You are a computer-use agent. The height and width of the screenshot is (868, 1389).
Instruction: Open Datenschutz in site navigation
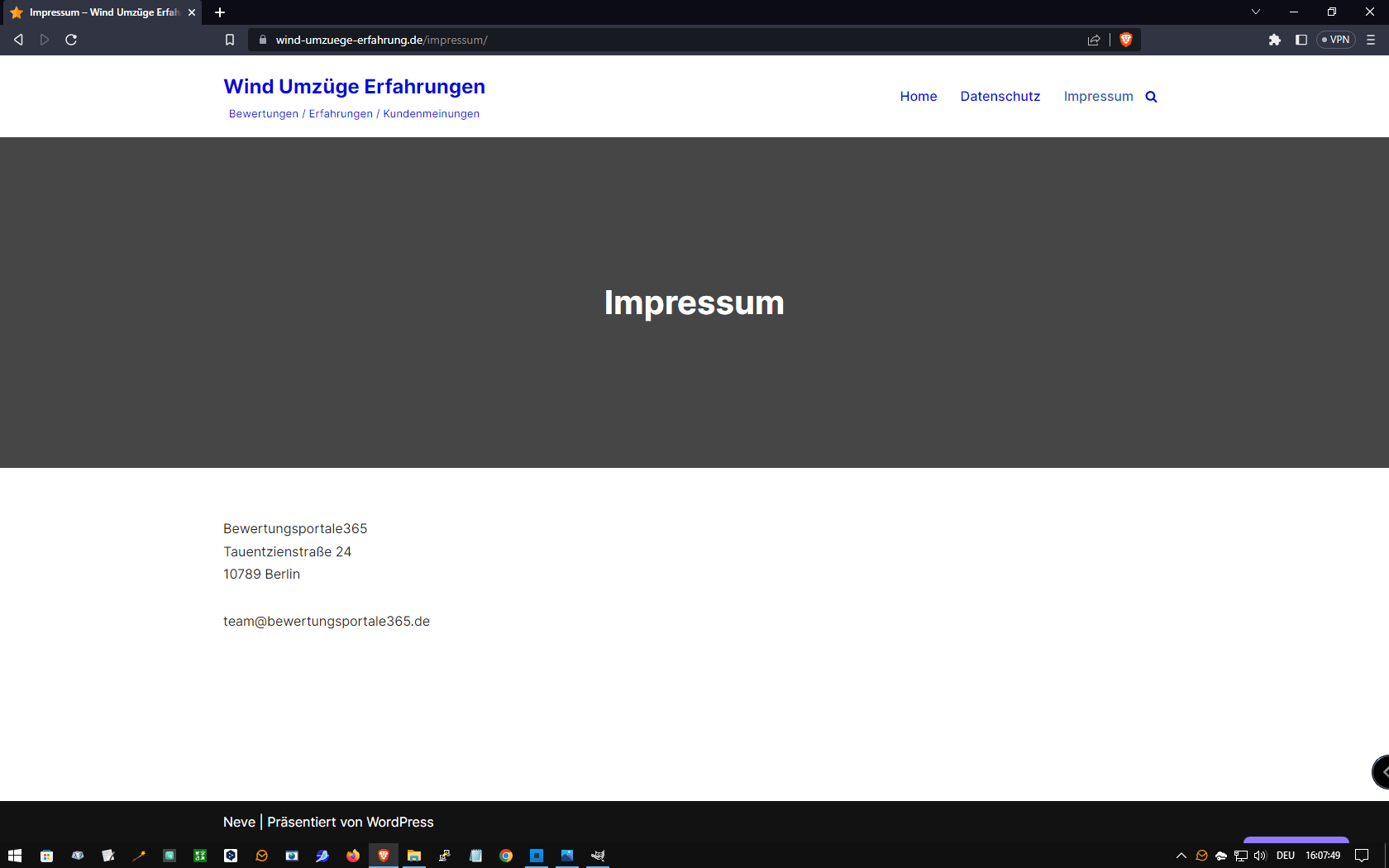click(1000, 97)
